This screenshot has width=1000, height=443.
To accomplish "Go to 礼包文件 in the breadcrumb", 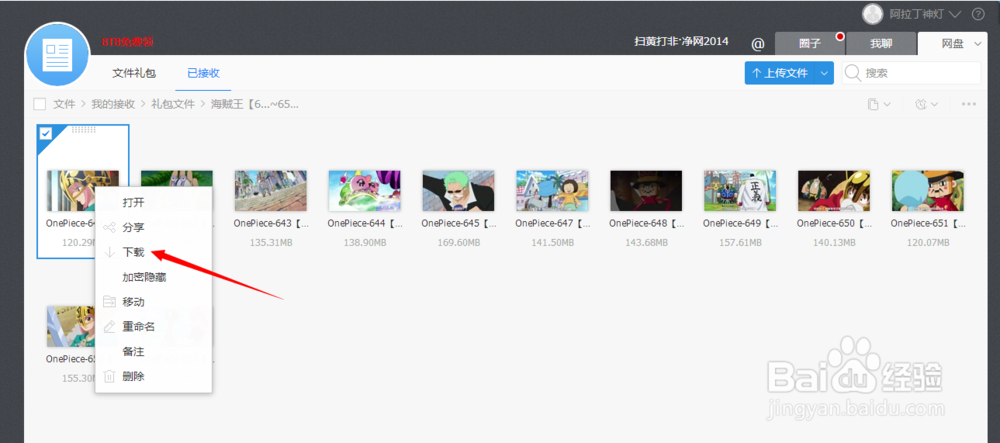I will (173, 104).
